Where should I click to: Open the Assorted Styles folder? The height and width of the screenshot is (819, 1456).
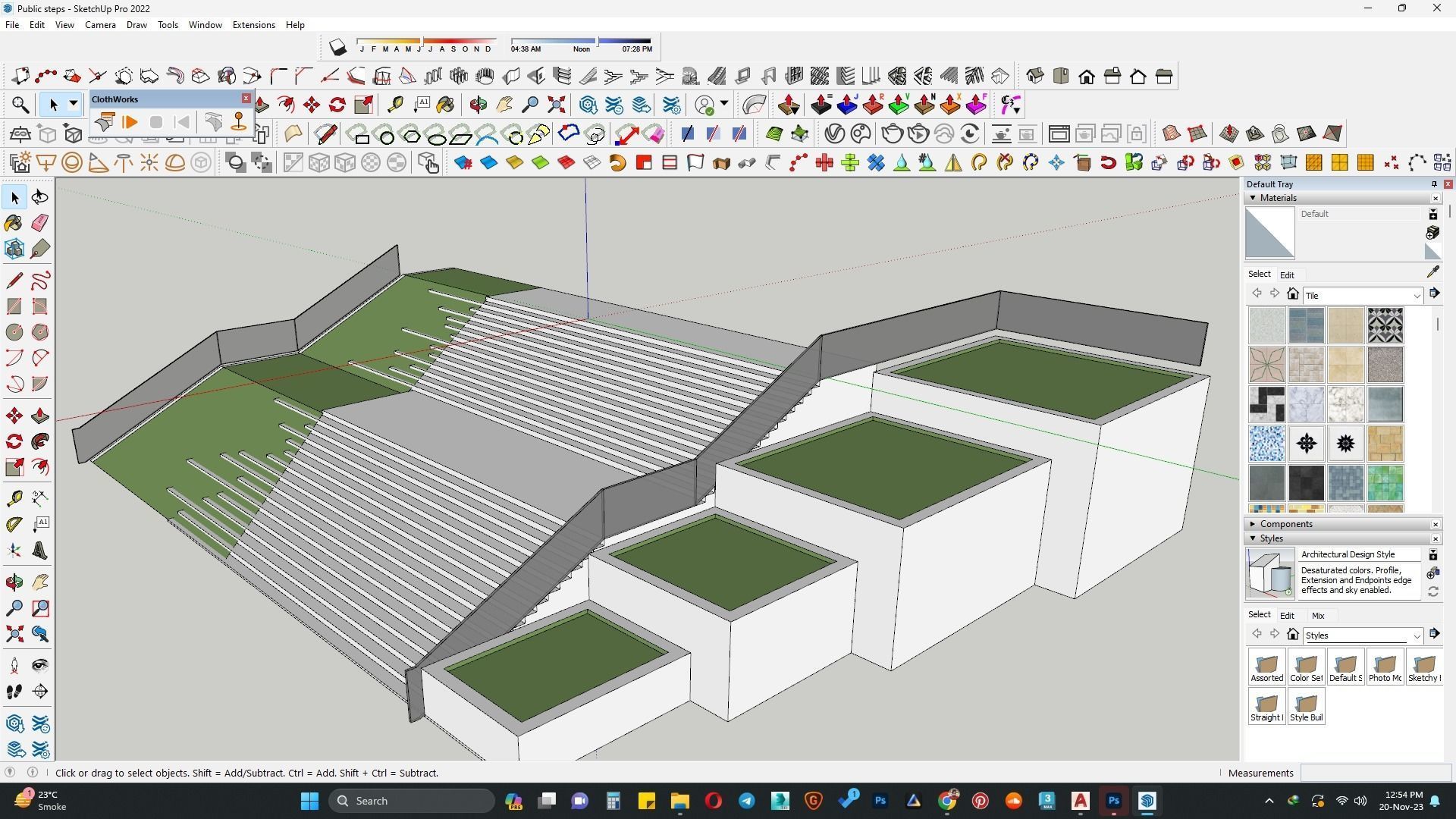click(x=1266, y=667)
